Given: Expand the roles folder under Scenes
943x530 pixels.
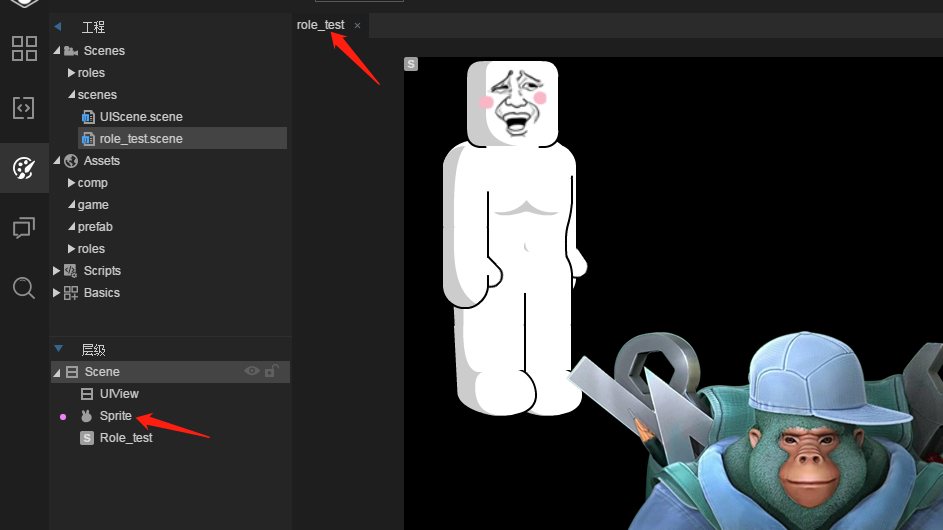Looking at the screenshot, I should (x=71, y=73).
